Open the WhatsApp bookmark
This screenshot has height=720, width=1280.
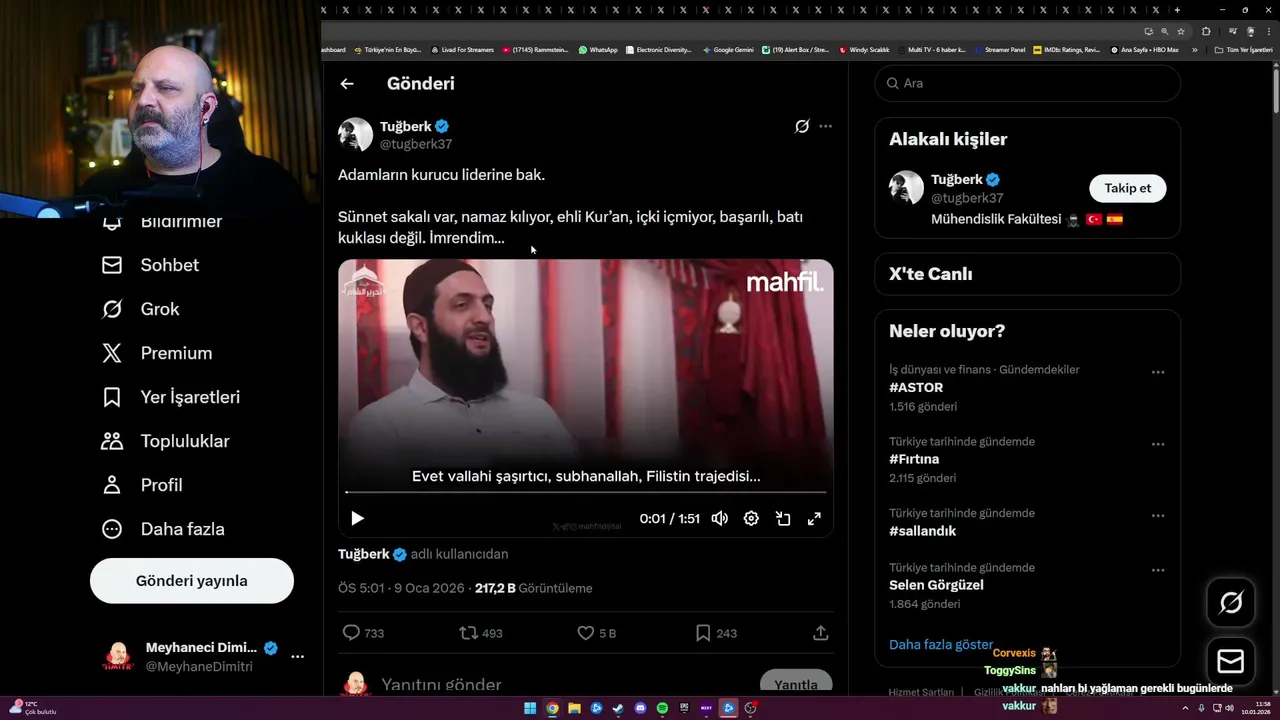point(598,49)
